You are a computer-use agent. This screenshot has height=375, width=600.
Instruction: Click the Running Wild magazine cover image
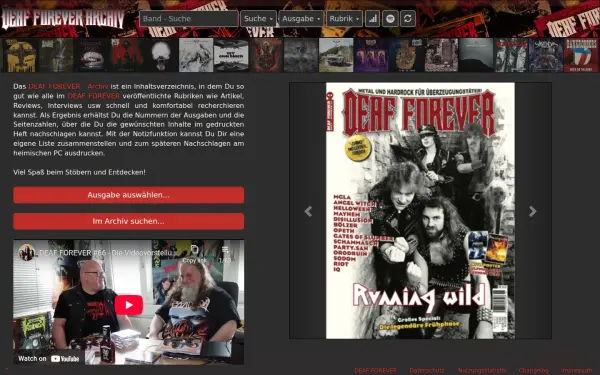[x=420, y=210]
